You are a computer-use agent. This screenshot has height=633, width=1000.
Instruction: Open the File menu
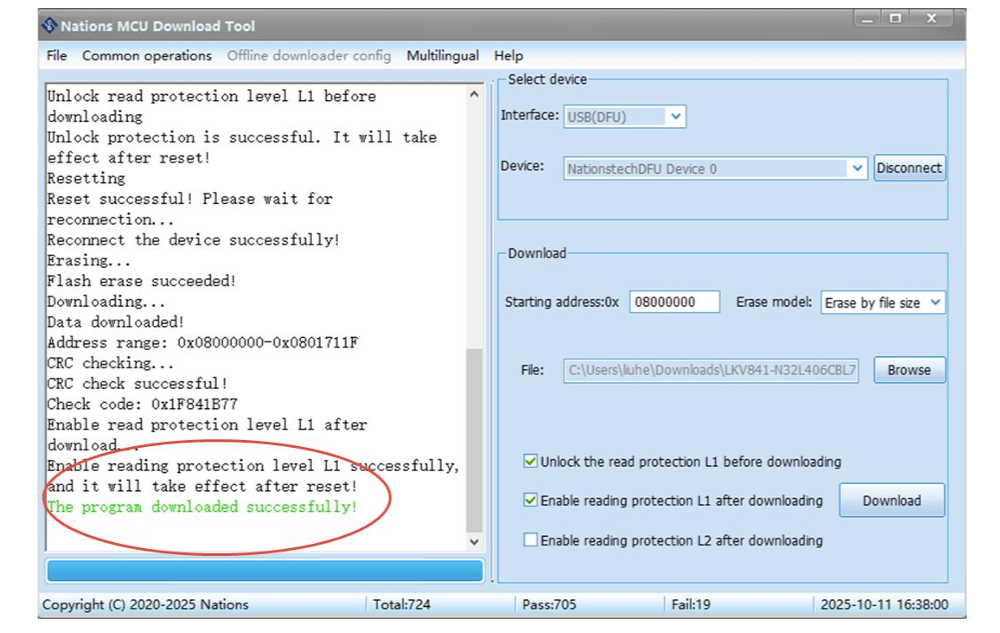click(x=57, y=56)
